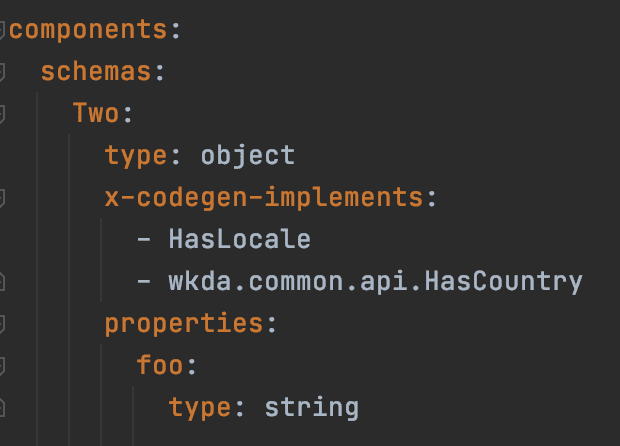Viewport: 620px width, 446px height.
Task: Click the HasLocale list entry
Action: click(239, 240)
